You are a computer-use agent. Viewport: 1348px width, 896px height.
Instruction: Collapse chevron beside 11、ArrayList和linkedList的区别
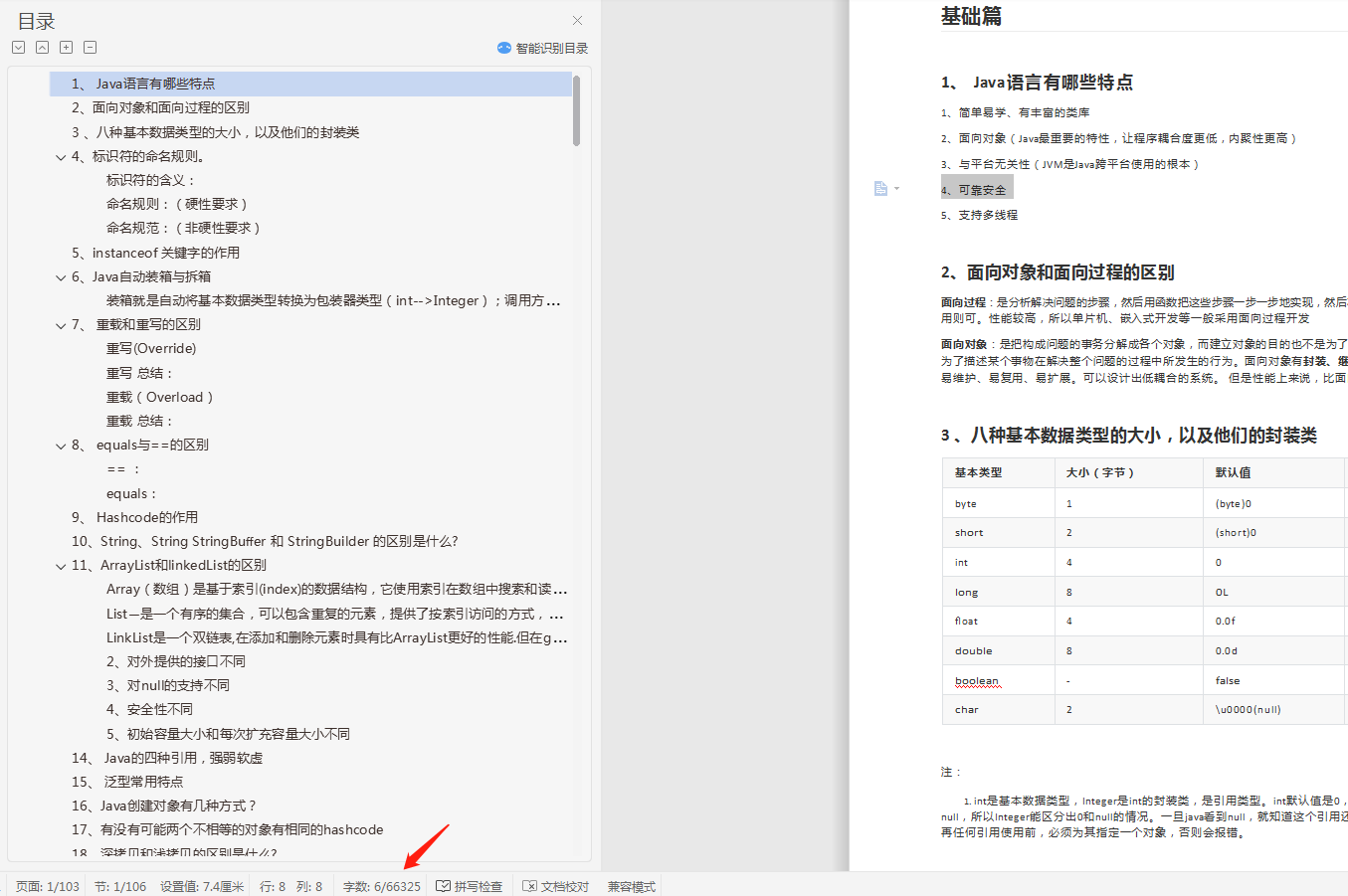tap(61, 566)
